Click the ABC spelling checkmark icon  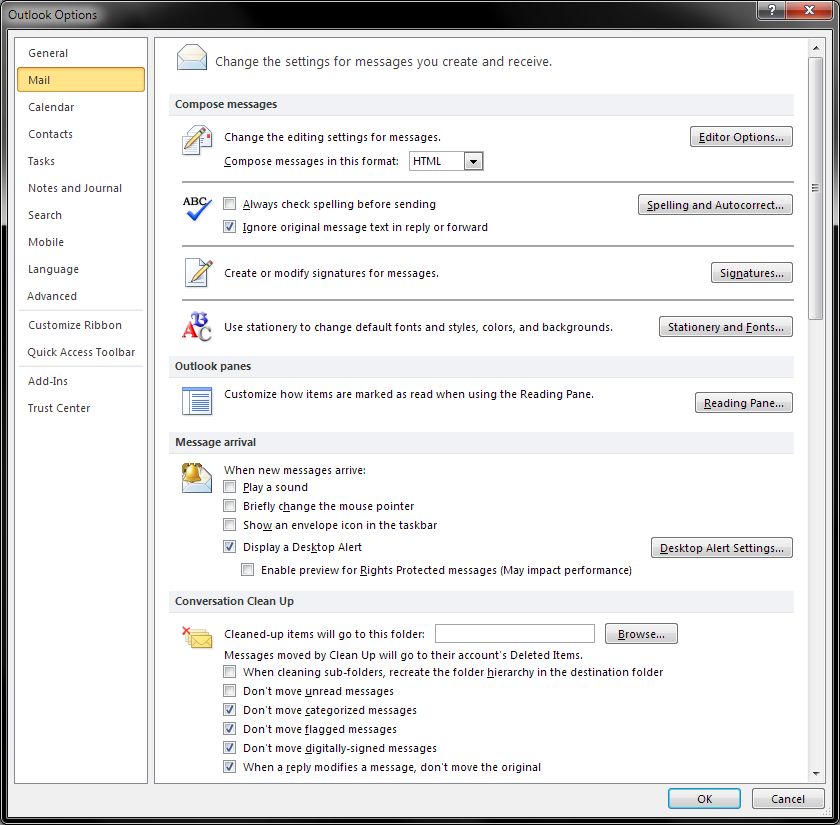(x=197, y=208)
